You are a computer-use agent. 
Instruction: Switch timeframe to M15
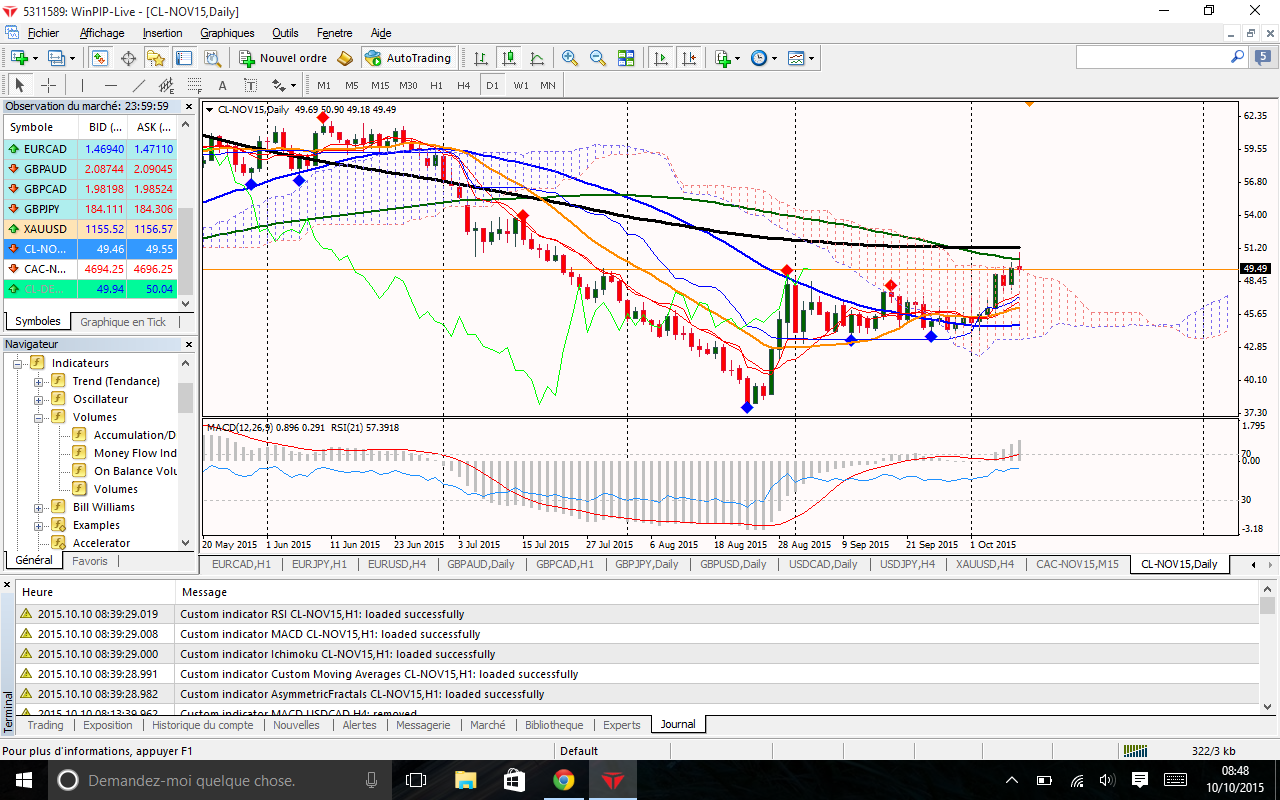click(x=380, y=85)
